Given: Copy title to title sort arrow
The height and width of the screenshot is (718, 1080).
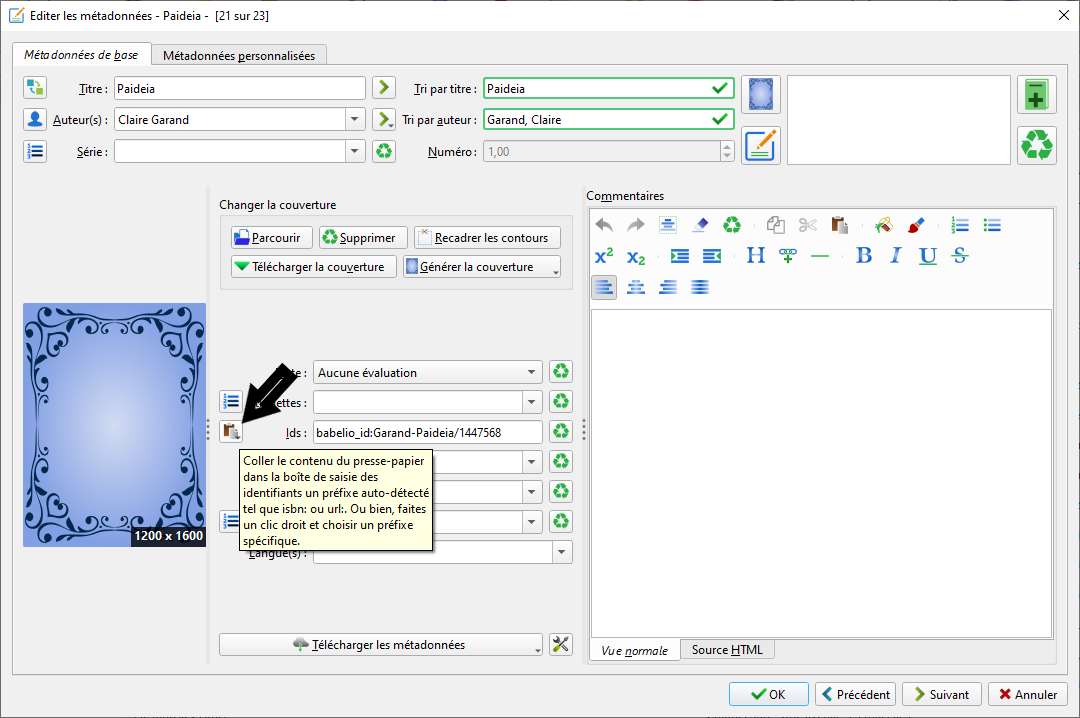Looking at the screenshot, I should click(384, 88).
